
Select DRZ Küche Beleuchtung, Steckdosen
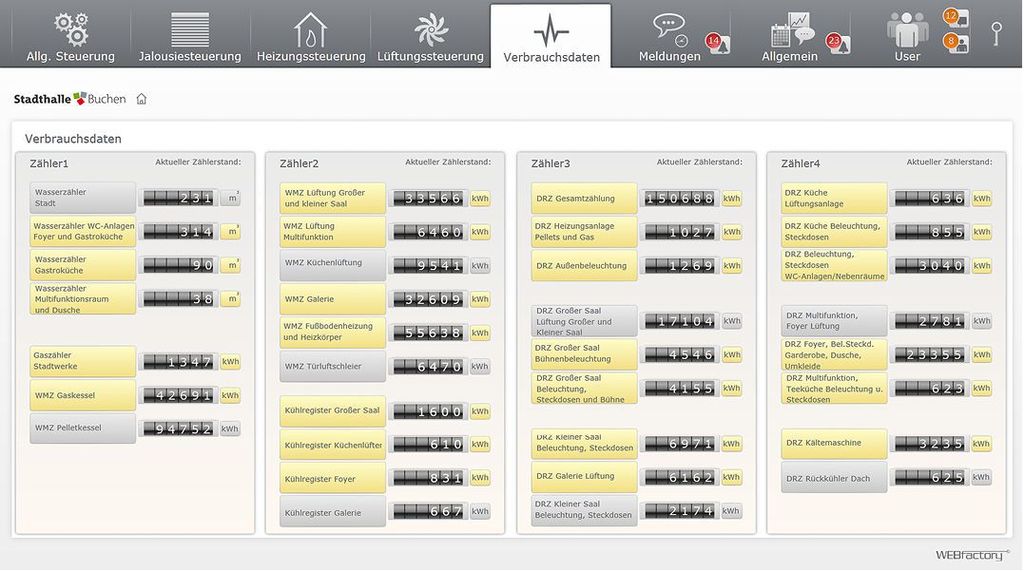(x=834, y=231)
